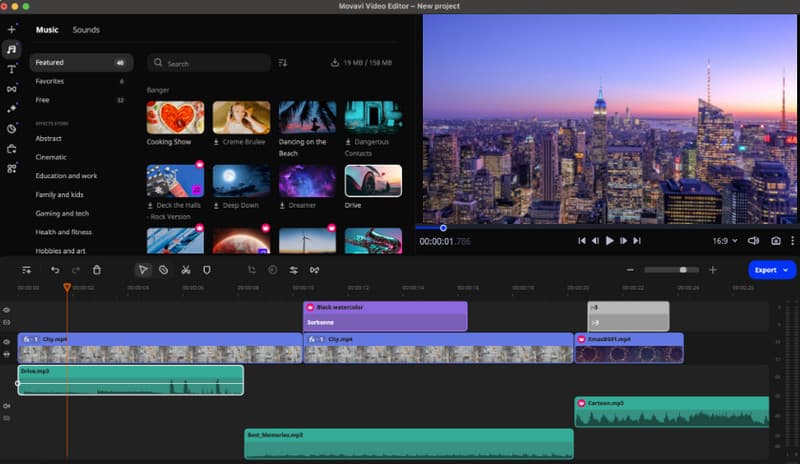The image size is (800, 464).
Task: Open the Titles tab in left sidebar
Action: click(12, 69)
